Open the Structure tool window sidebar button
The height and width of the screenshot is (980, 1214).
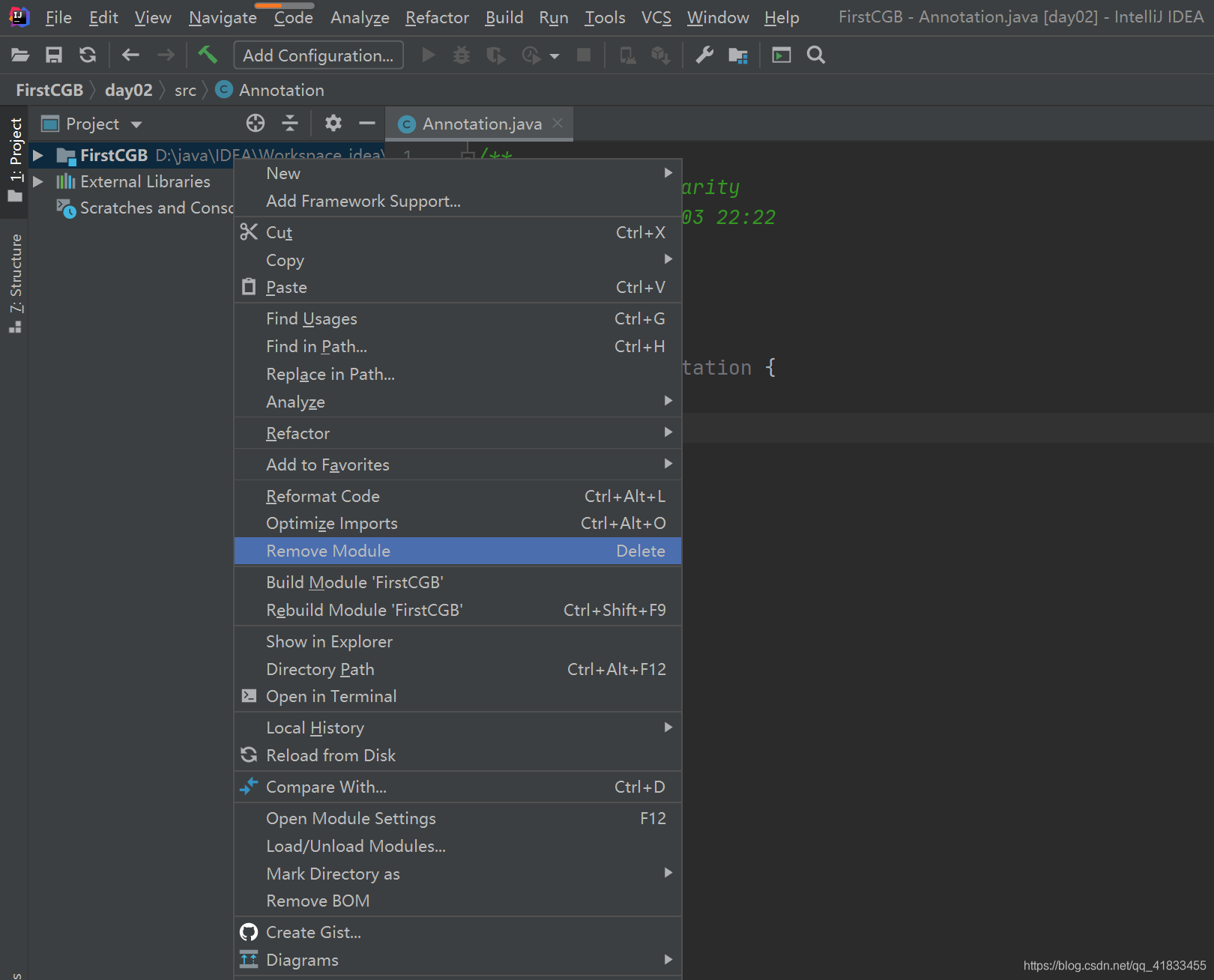coord(16,283)
